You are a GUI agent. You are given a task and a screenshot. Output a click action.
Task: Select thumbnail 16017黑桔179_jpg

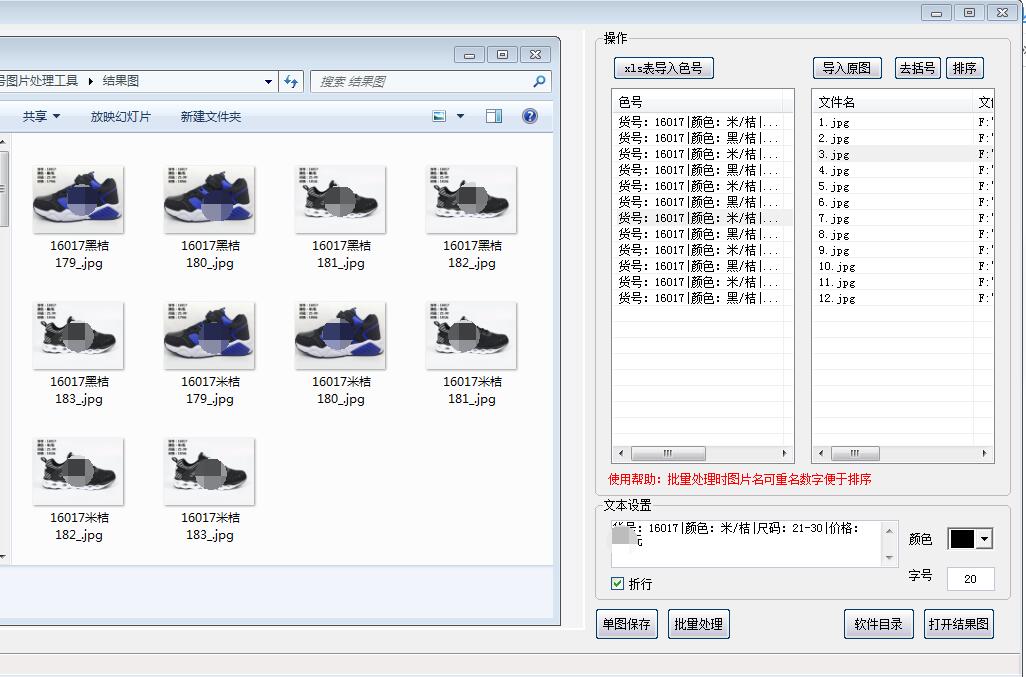pyautogui.click(x=79, y=218)
